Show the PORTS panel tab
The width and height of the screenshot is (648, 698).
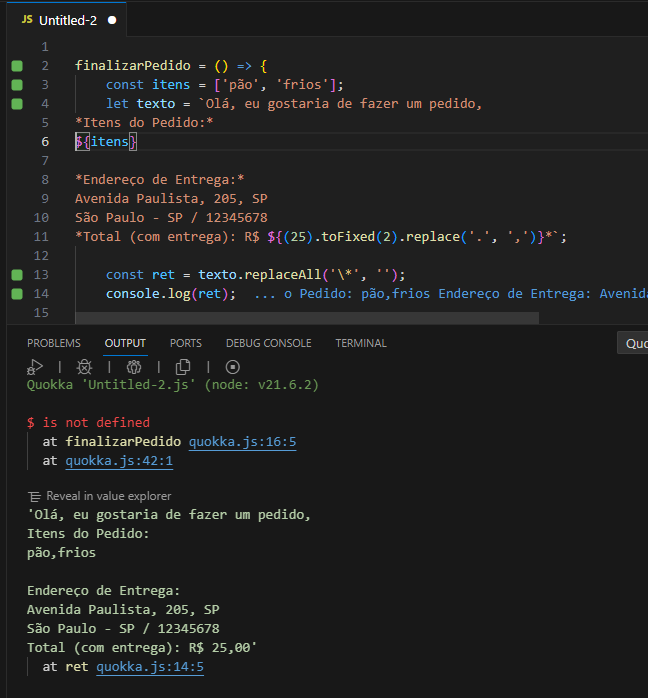[x=185, y=343]
